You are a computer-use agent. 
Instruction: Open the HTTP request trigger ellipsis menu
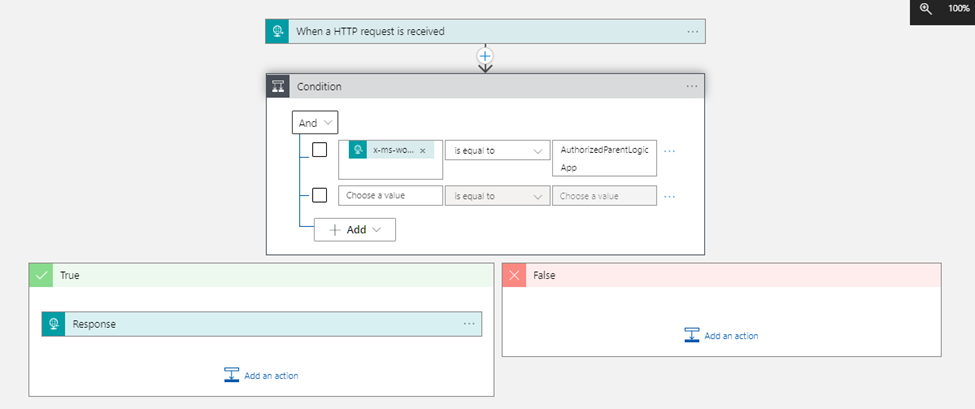point(693,31)
